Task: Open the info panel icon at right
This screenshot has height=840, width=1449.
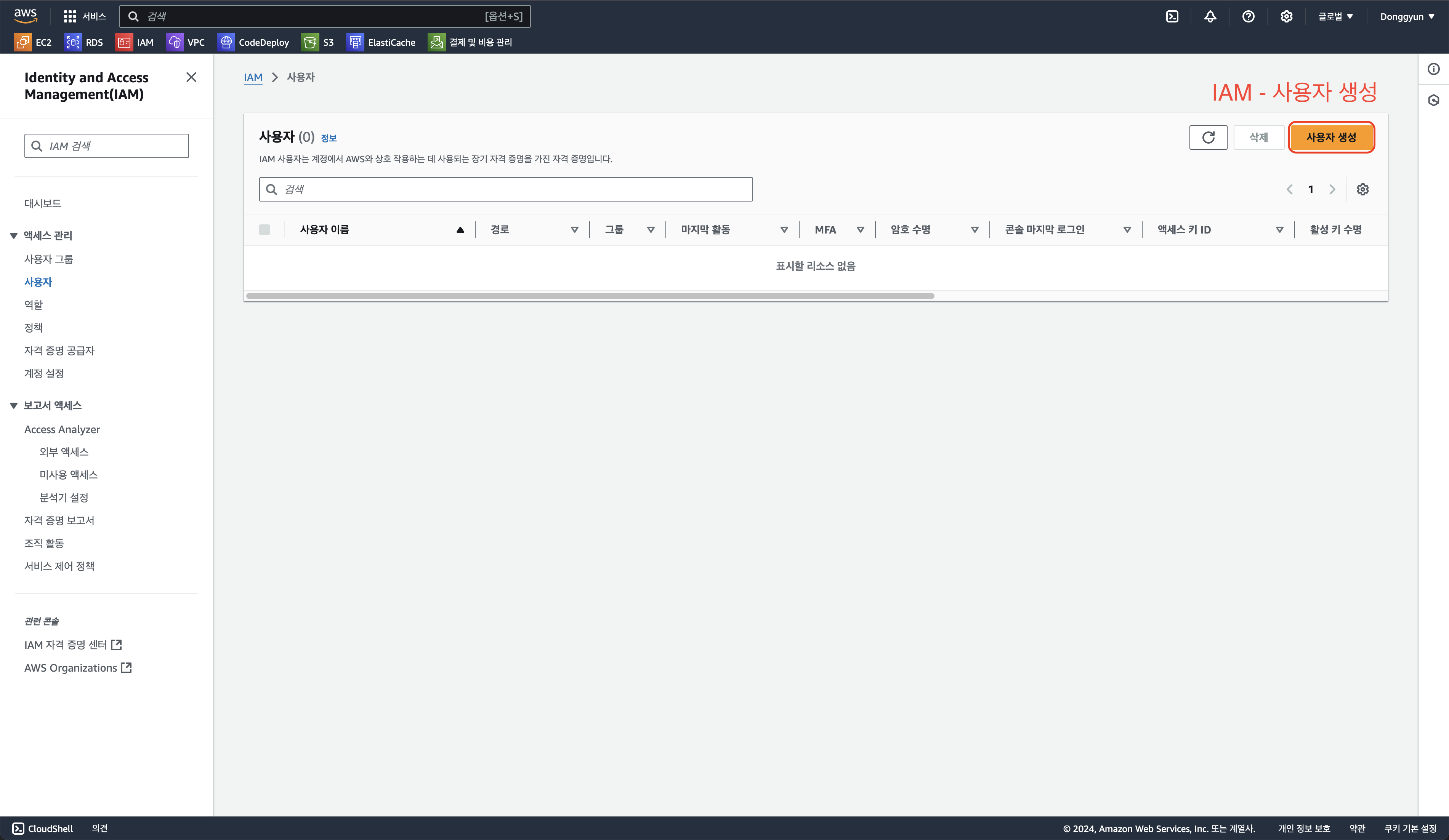Action: tap(1433, 69)
